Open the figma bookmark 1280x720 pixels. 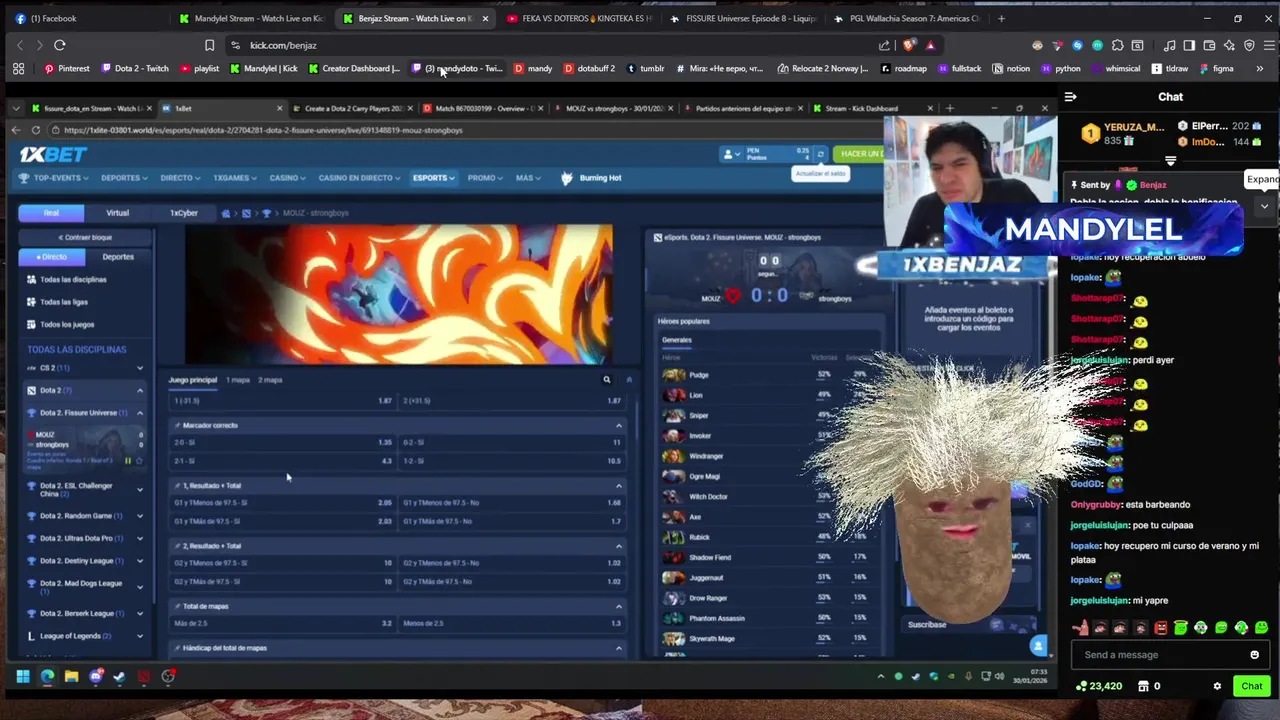[1216, 69]
